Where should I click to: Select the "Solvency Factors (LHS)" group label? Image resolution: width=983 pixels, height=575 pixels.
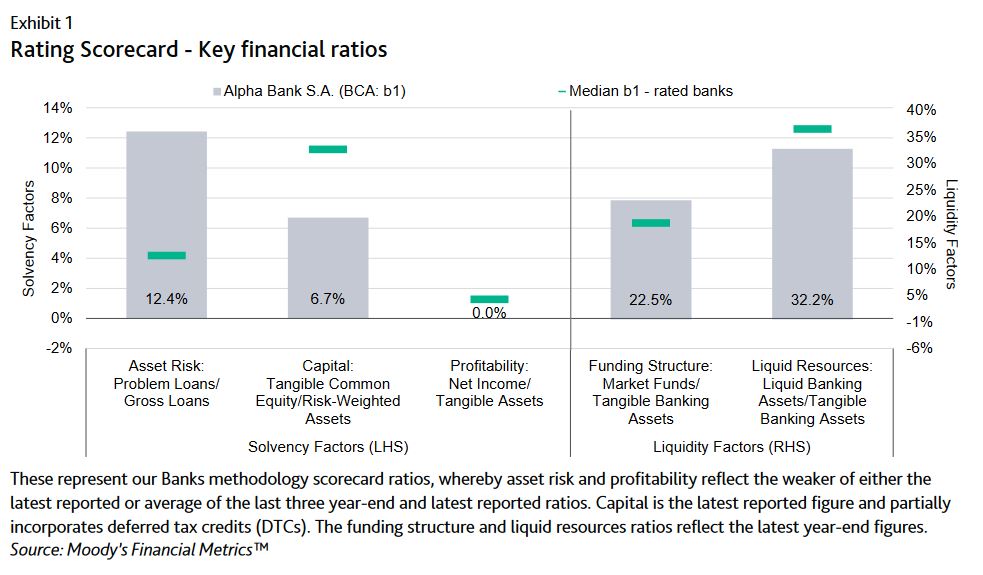(328, 446)
